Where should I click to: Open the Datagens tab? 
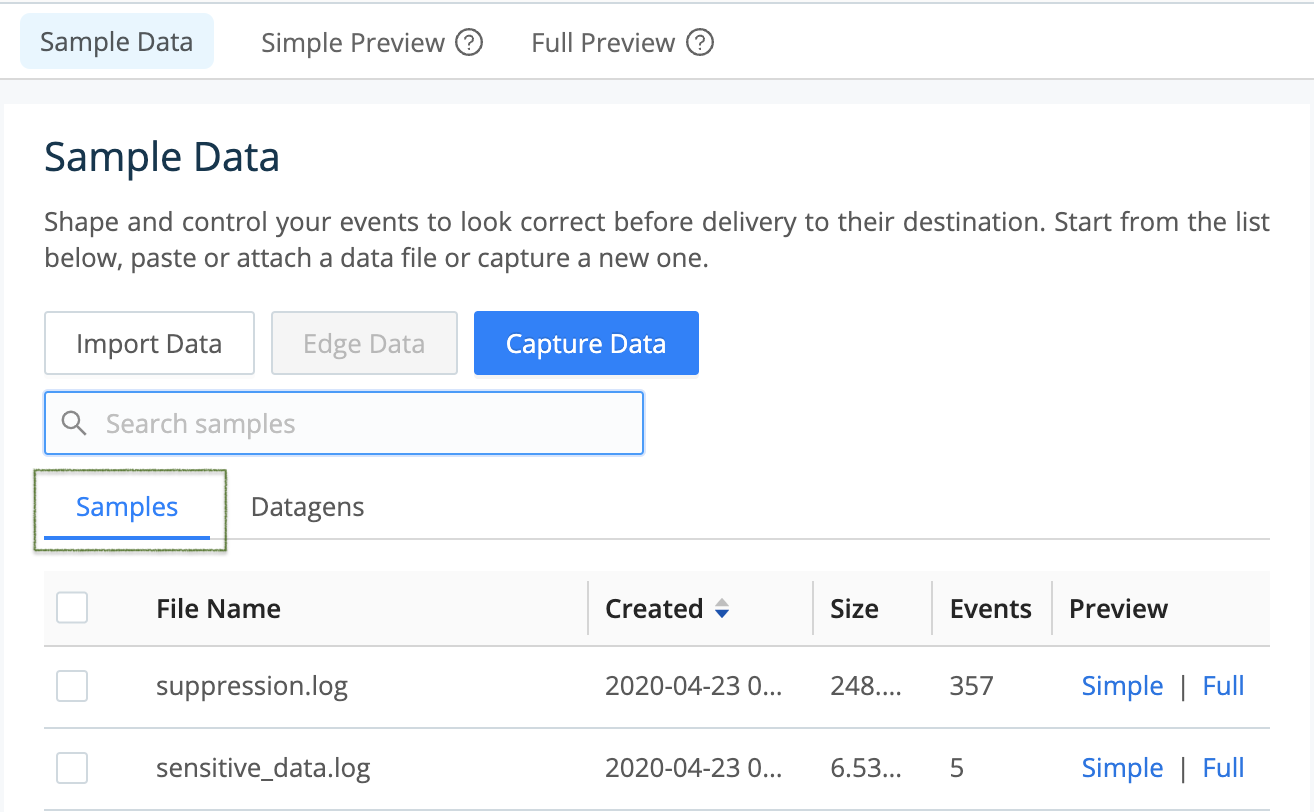[x=307, y=507]
